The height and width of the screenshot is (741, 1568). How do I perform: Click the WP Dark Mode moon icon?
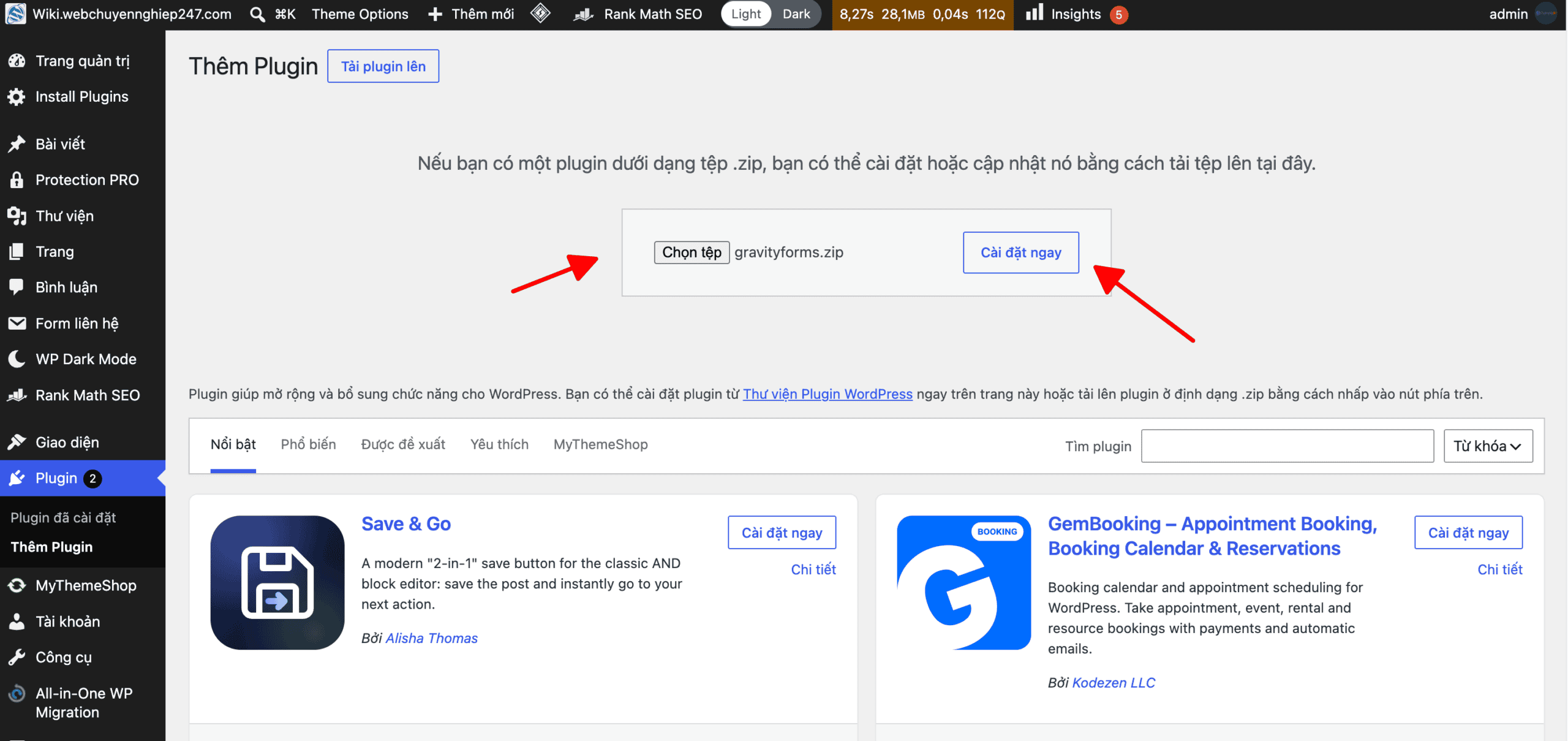click(17, 359)
